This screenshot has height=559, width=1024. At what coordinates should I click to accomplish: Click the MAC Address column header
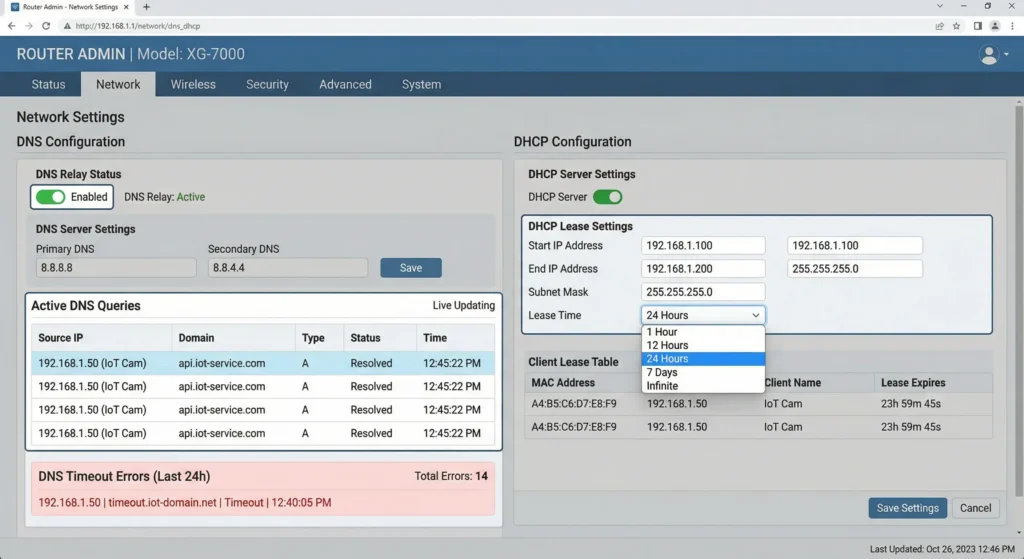(x=583, y=383)
